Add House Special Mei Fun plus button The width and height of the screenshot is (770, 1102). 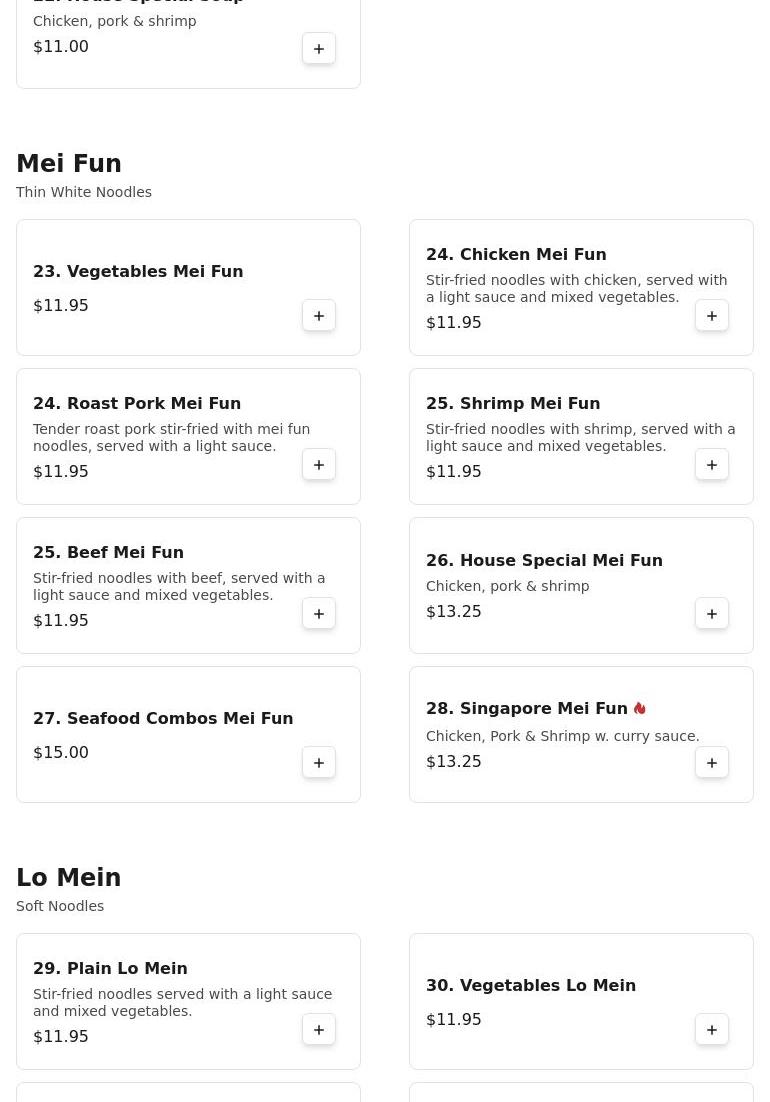712,614
